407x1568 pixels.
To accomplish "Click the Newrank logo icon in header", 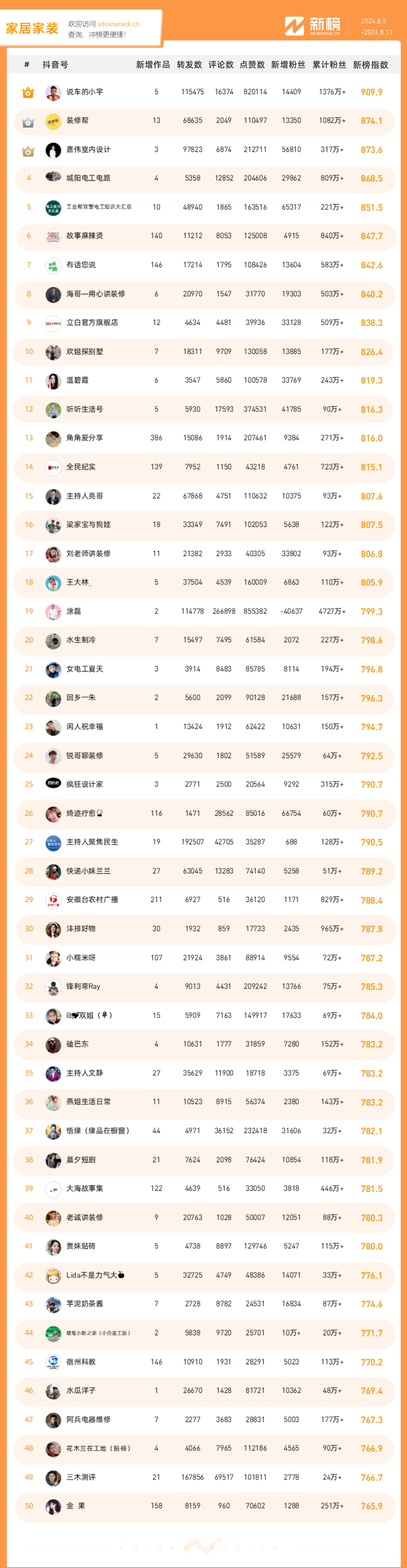I will 294,26.
